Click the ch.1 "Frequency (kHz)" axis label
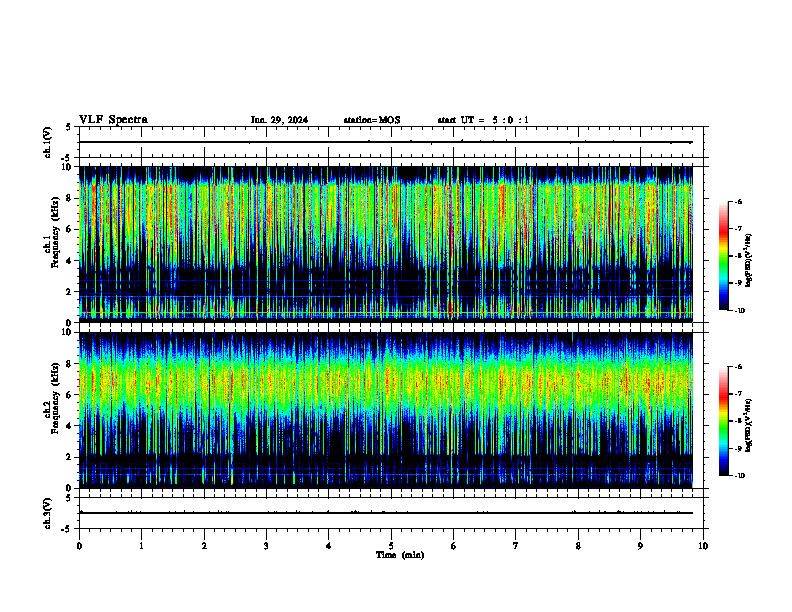 click(55, 233)
